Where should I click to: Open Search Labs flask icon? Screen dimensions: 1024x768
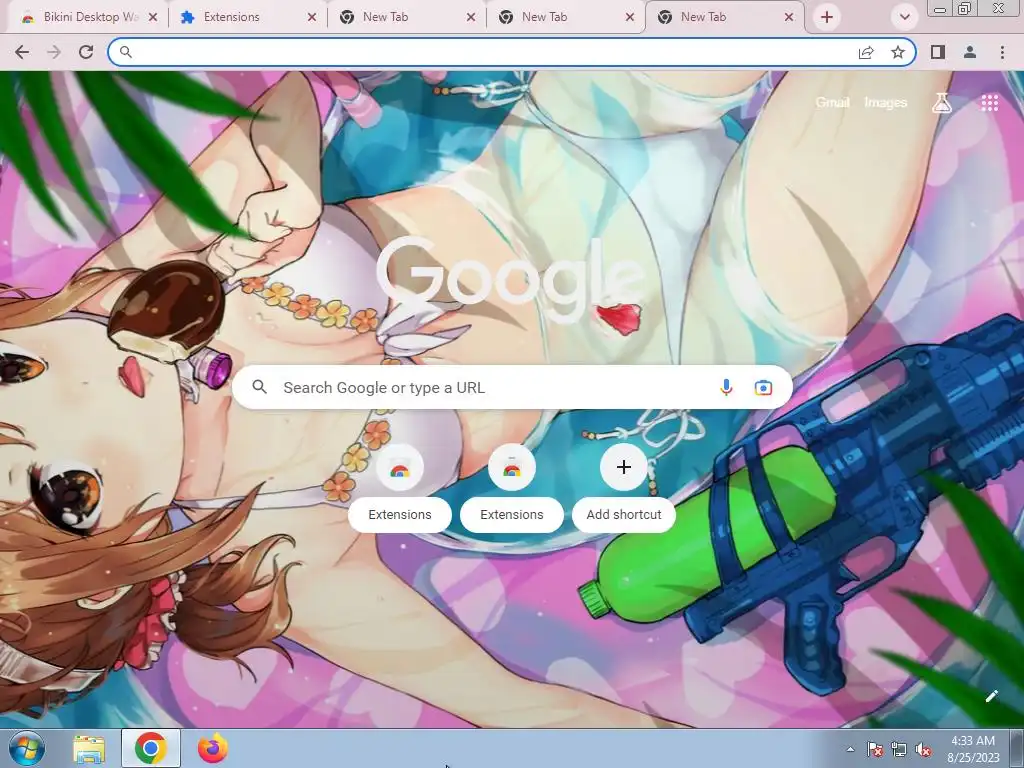click(942, 103)
